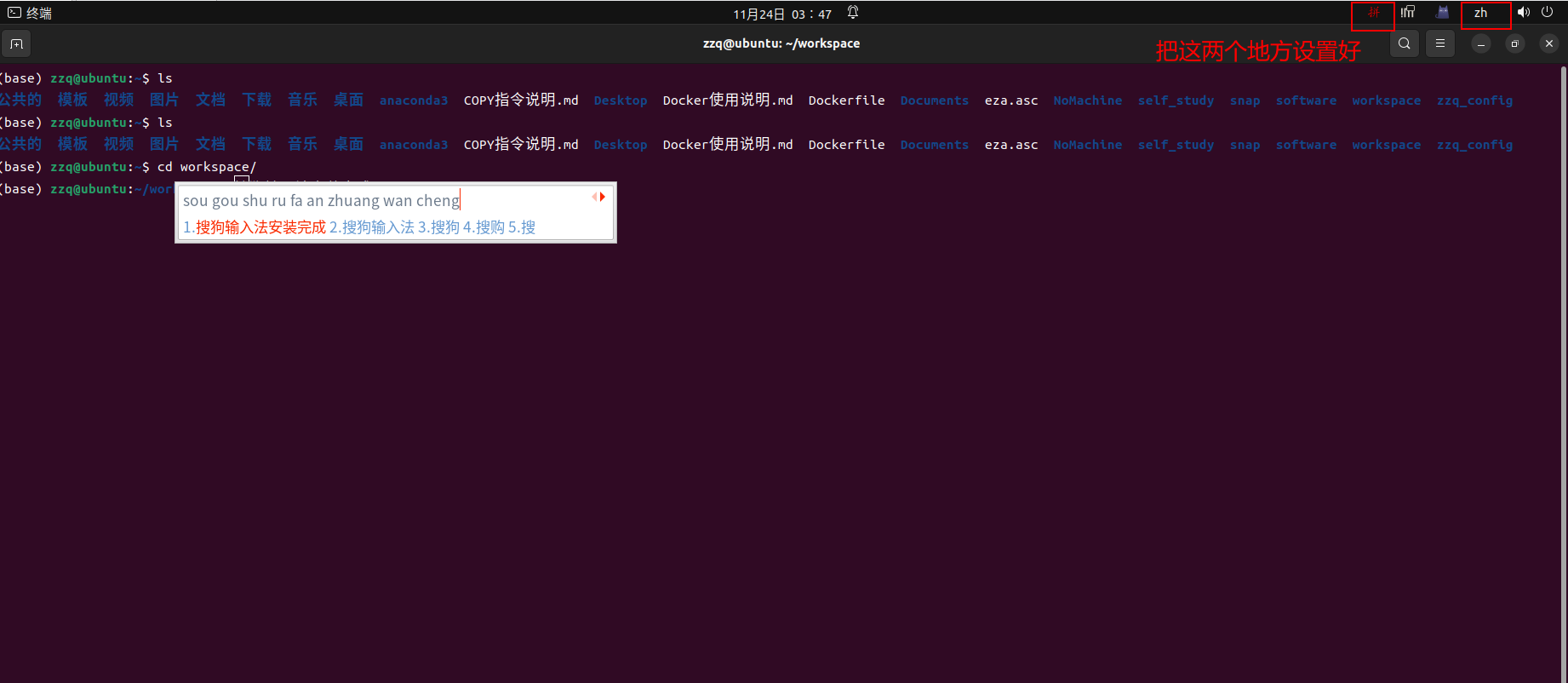Open the Sogou 拼 input method tray icon
1568x683 pixels.
(x=1373, y=13)
